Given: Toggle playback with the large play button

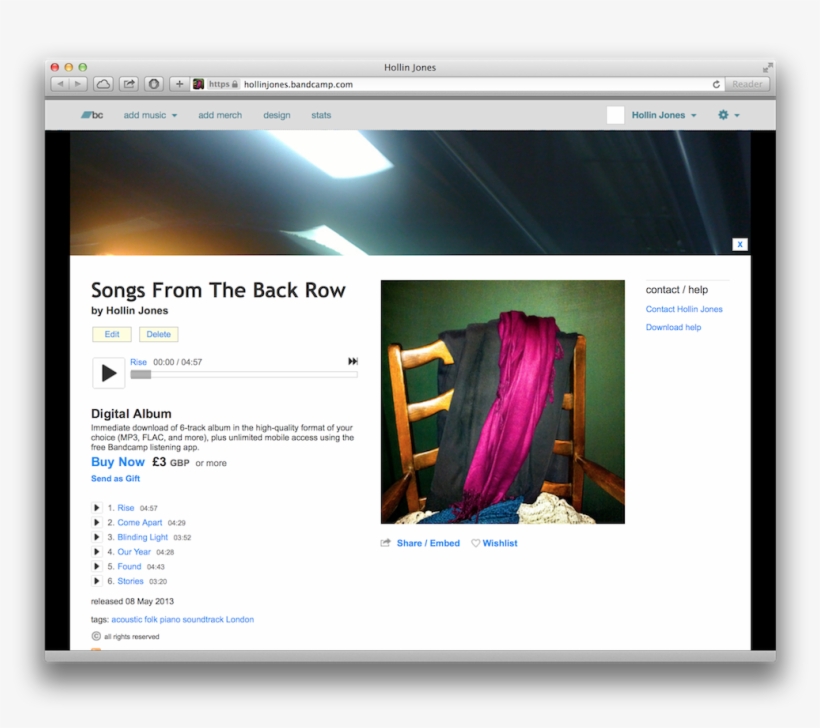Looking at the screenshot, I should point(108,372).
